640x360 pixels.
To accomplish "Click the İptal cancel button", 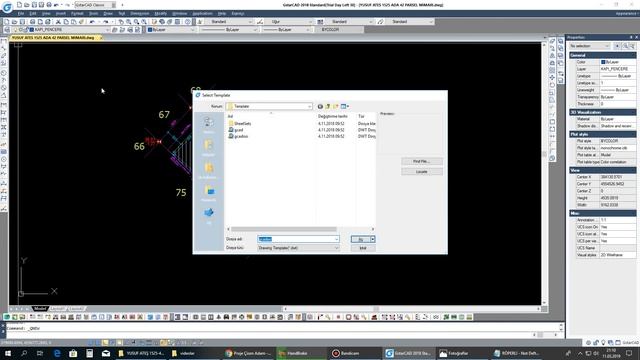I will 363,248.
